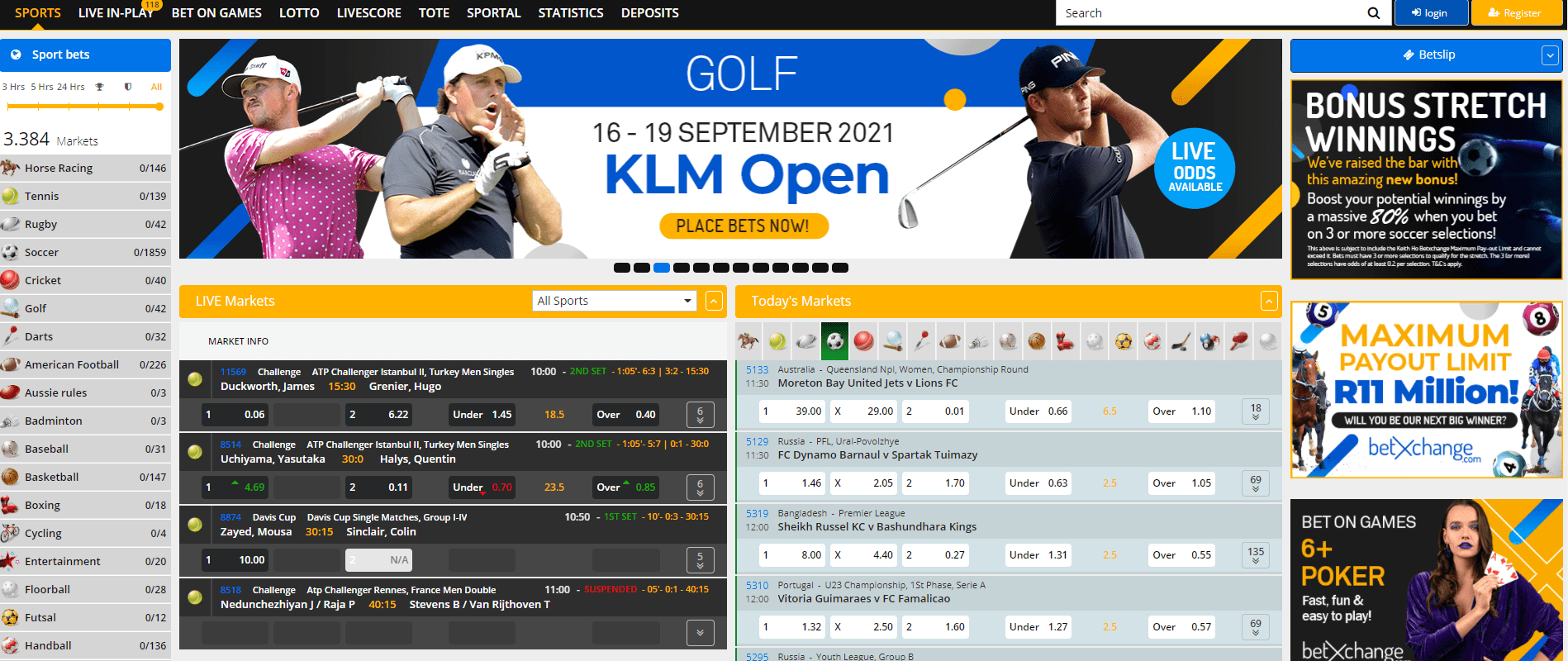Open Soccer in sports list
The width and height of the screenshot is (1568, 661).
coord(86,253)
